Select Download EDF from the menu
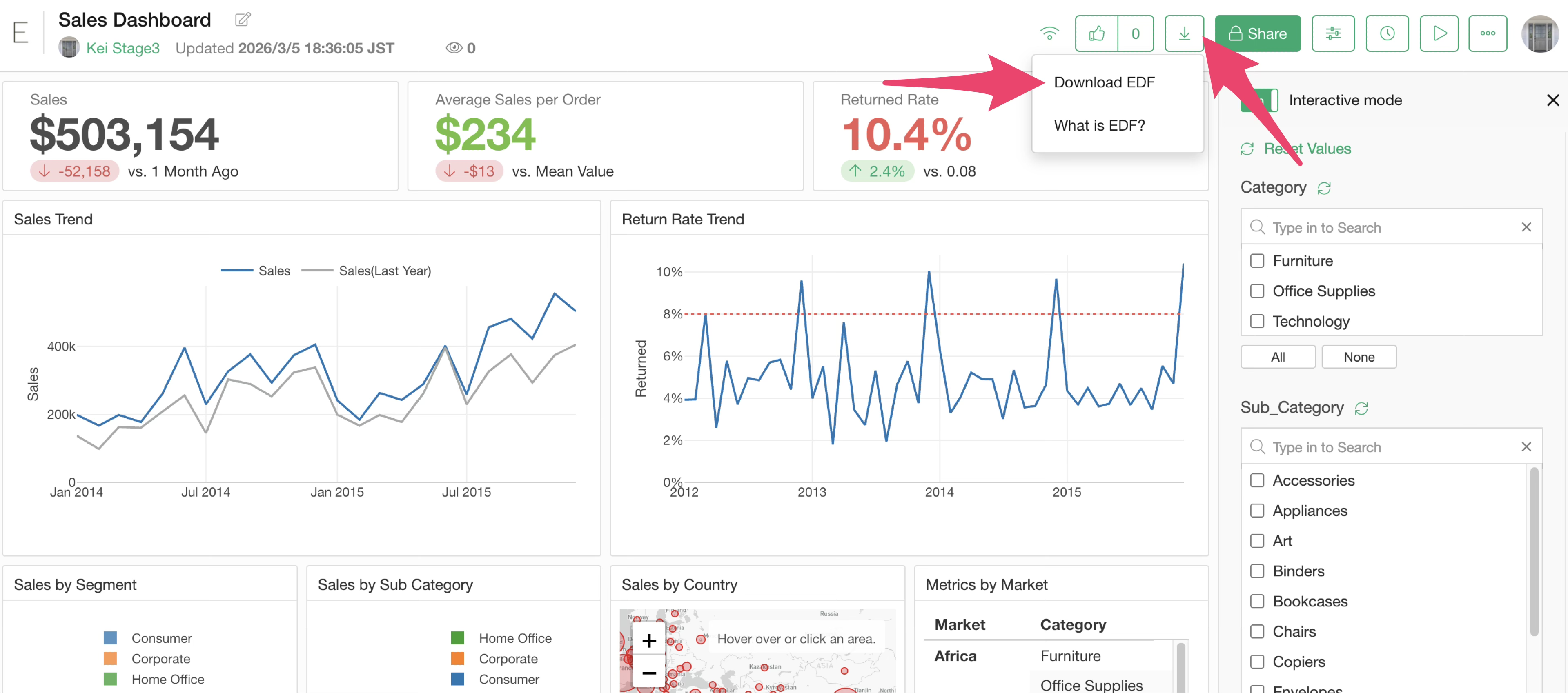The width and height of the screenshot is (1568, 693). [x=1104, y=82]
